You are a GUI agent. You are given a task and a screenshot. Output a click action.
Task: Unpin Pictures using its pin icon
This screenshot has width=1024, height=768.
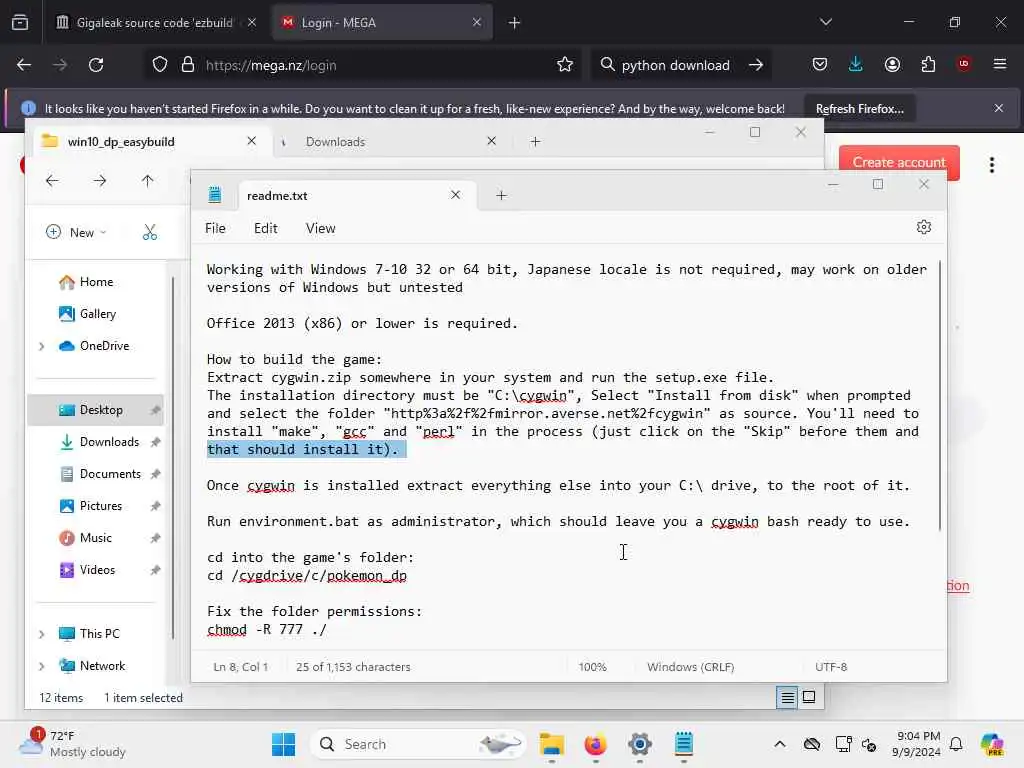click(x=155, y=506)
